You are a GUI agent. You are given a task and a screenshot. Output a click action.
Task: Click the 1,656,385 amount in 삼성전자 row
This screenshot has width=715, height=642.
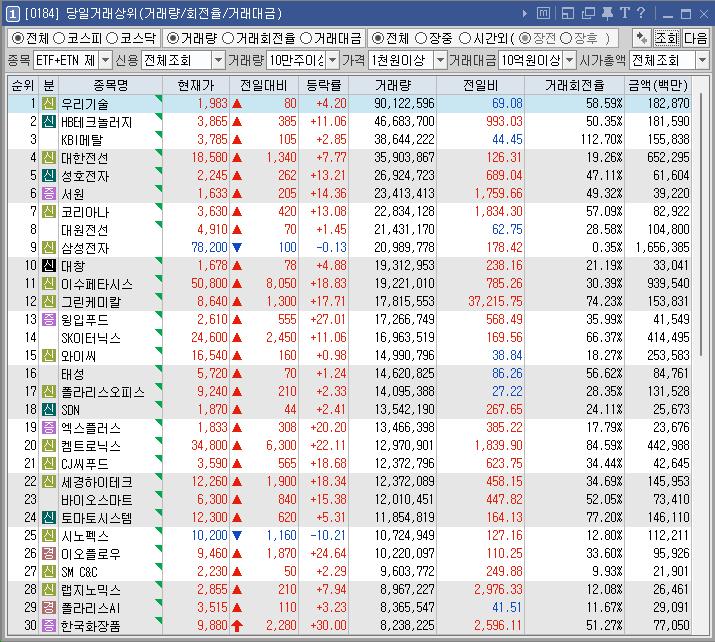coord(663,248)
